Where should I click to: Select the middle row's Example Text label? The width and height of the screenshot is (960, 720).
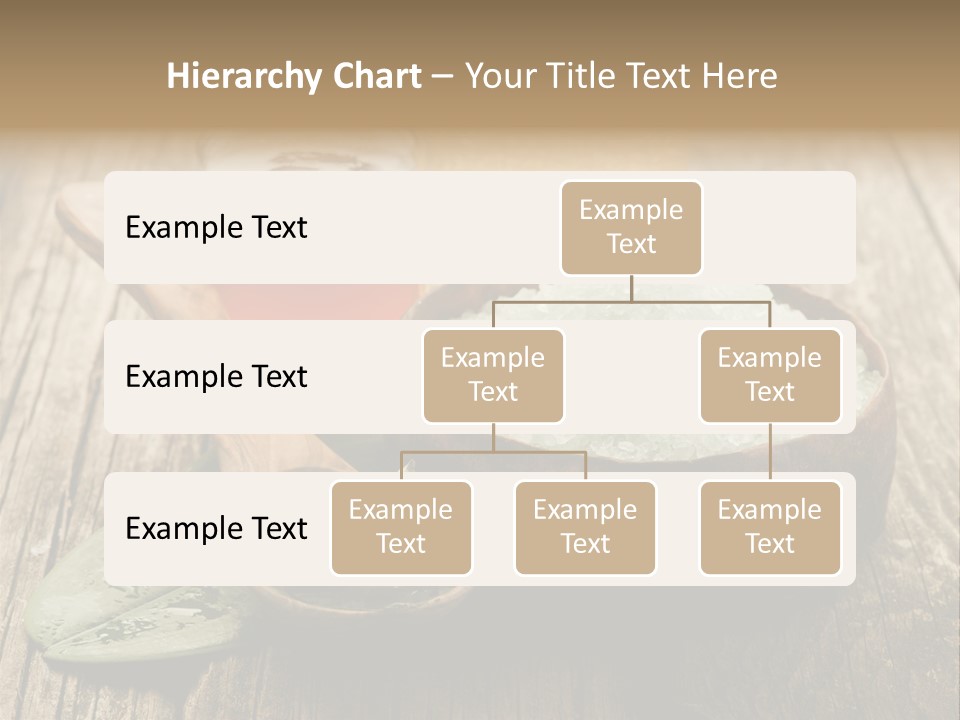[x=216, y=376]
